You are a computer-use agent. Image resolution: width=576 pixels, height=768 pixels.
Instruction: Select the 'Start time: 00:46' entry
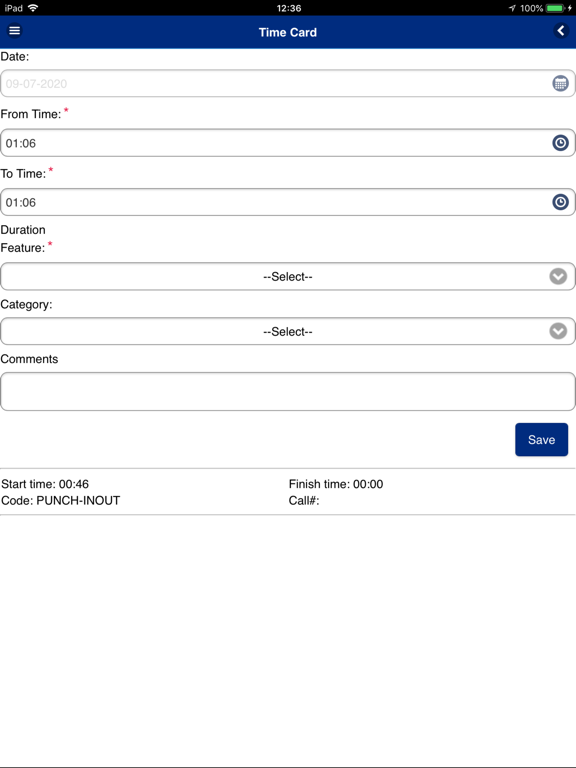click(x=45, y=484)
